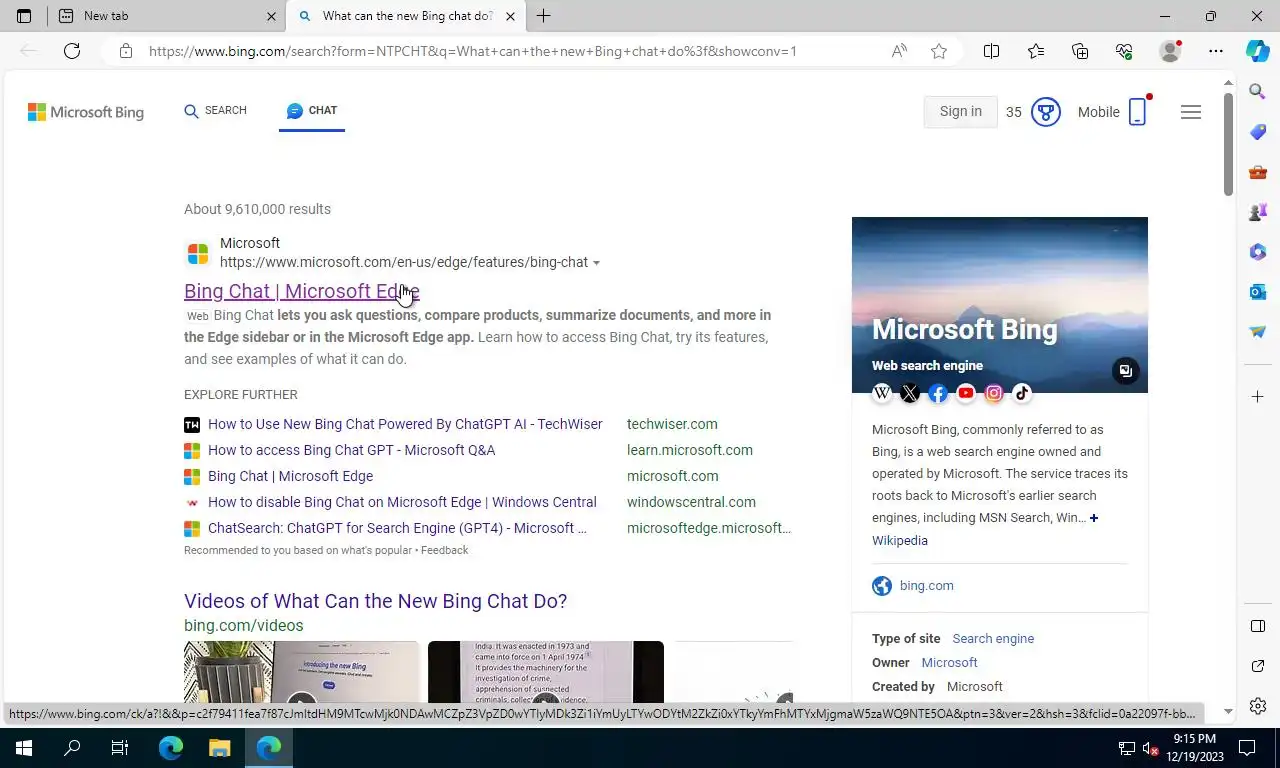Open TikTok icon in Bing panel
Image resolution: width=1280 pixels, height=768 pixels.
click(x=1022, y=393)
